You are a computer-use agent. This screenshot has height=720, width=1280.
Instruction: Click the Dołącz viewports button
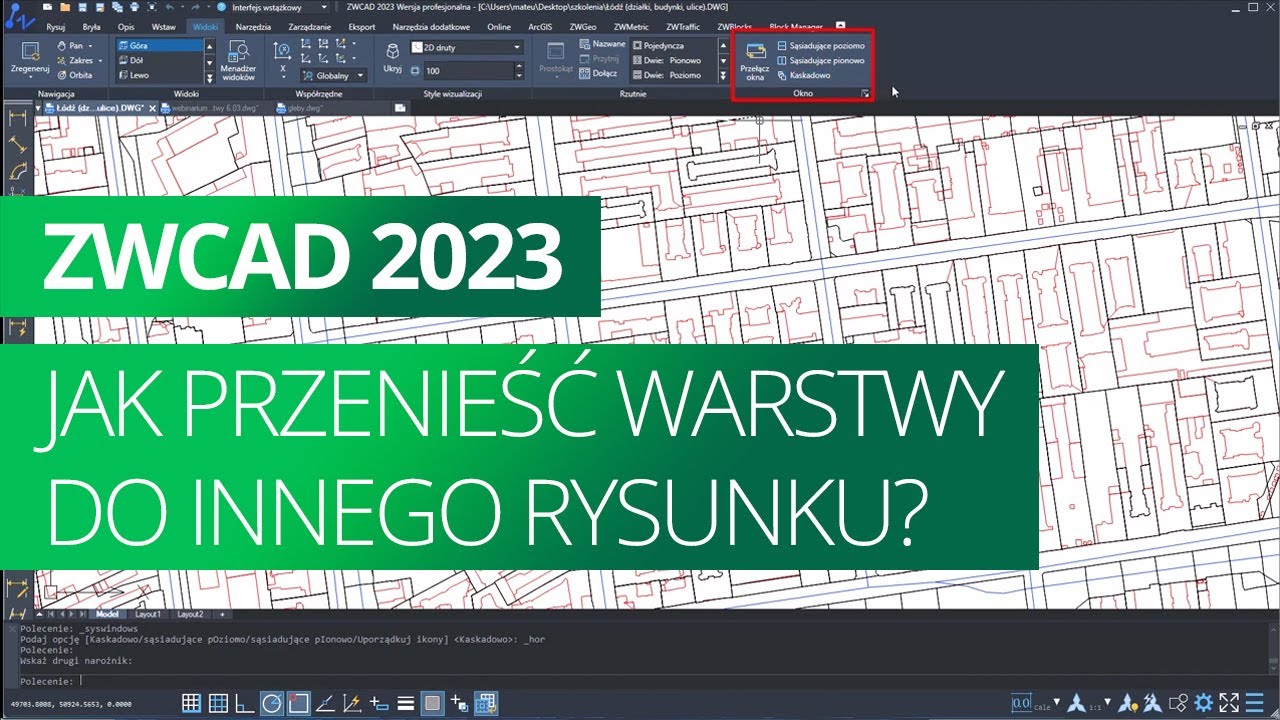(x=599, y=74)
